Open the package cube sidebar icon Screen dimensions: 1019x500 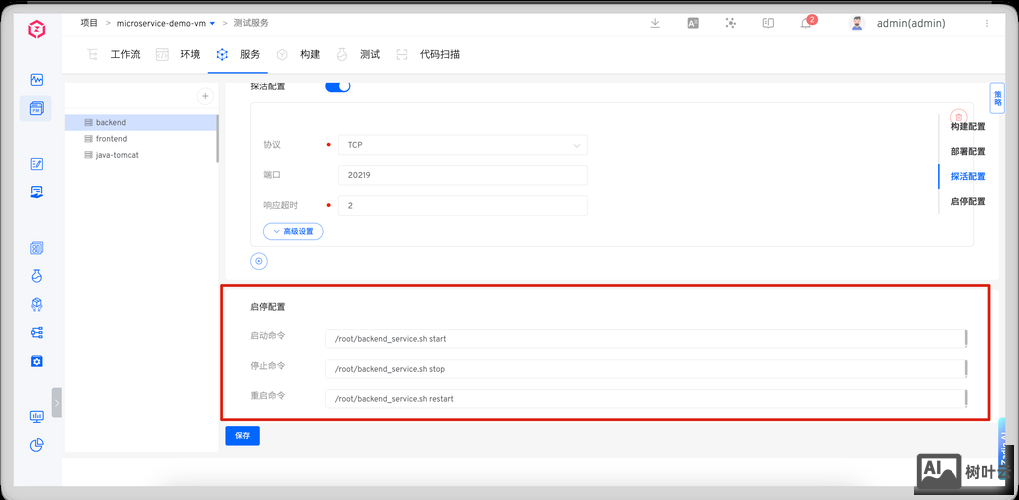pos(36,304)
